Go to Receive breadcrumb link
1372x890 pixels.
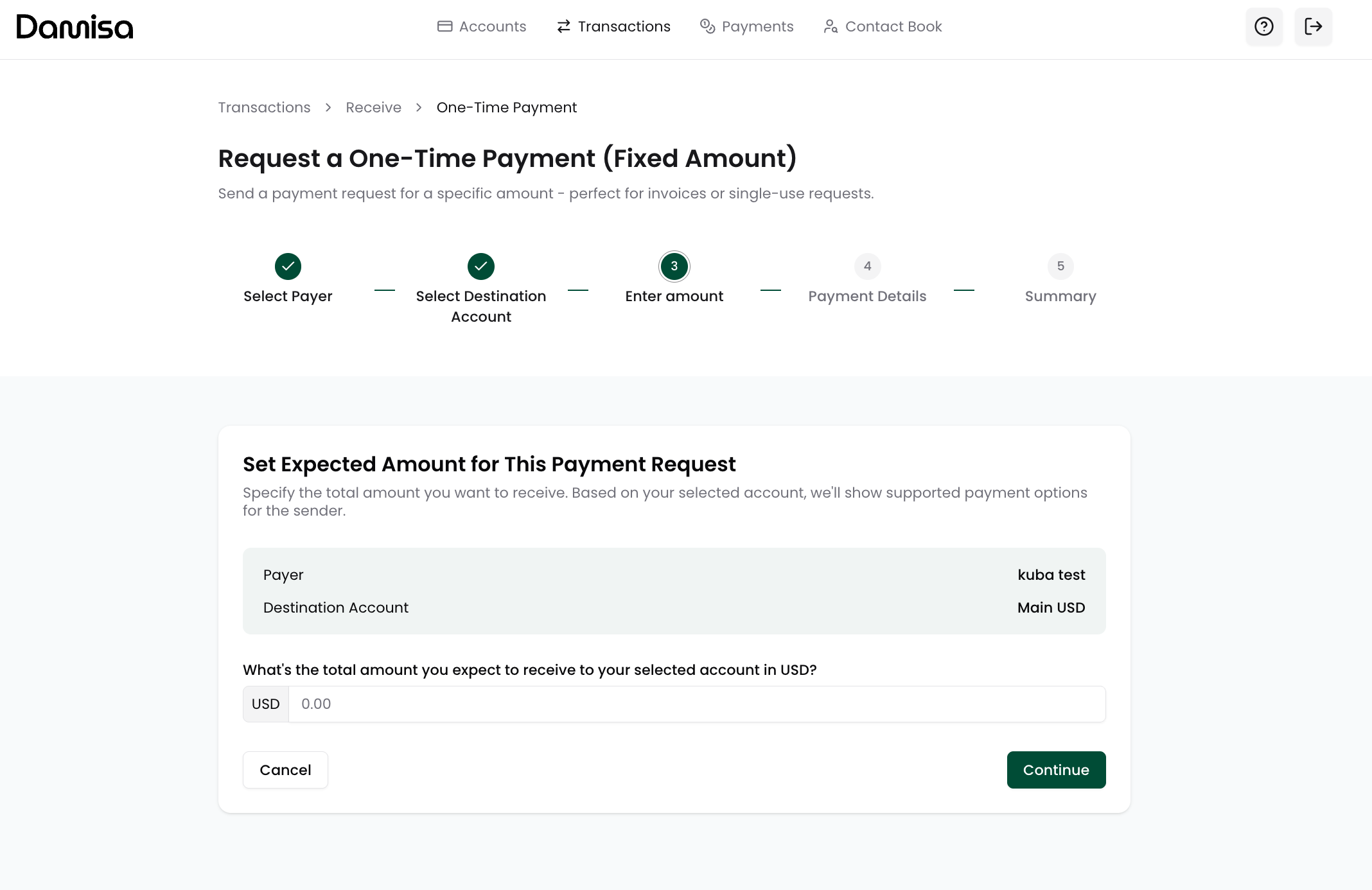[x=373, y=107]
